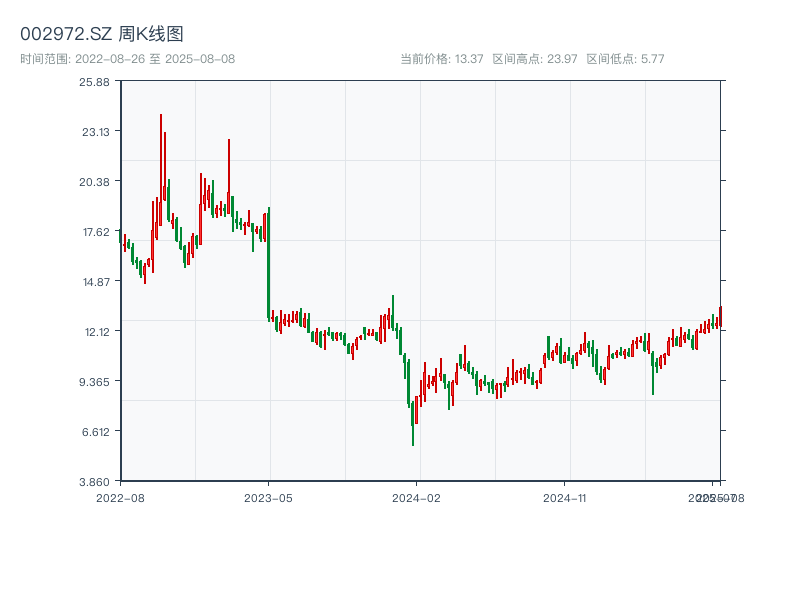Screen dimensions: 800x600
Task: Click the 17.62 y-axis price label
Action: [95, 231]
